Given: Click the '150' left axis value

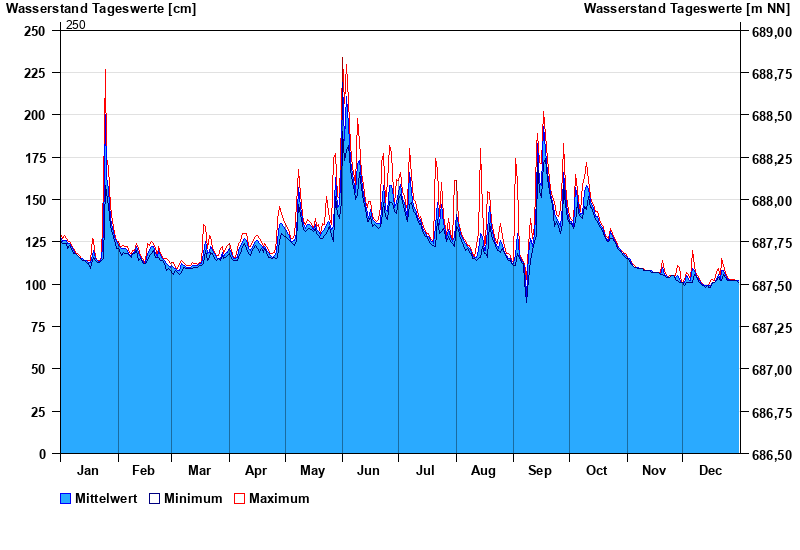Looking at the screenshot, I should point(35,200).
